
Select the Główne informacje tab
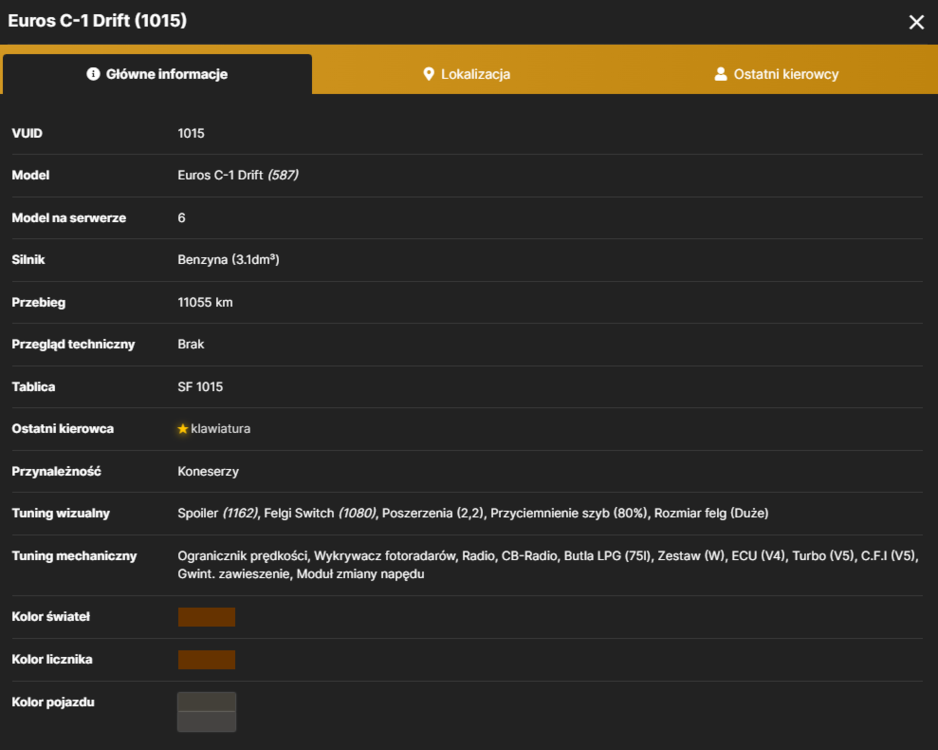(157, 74)
